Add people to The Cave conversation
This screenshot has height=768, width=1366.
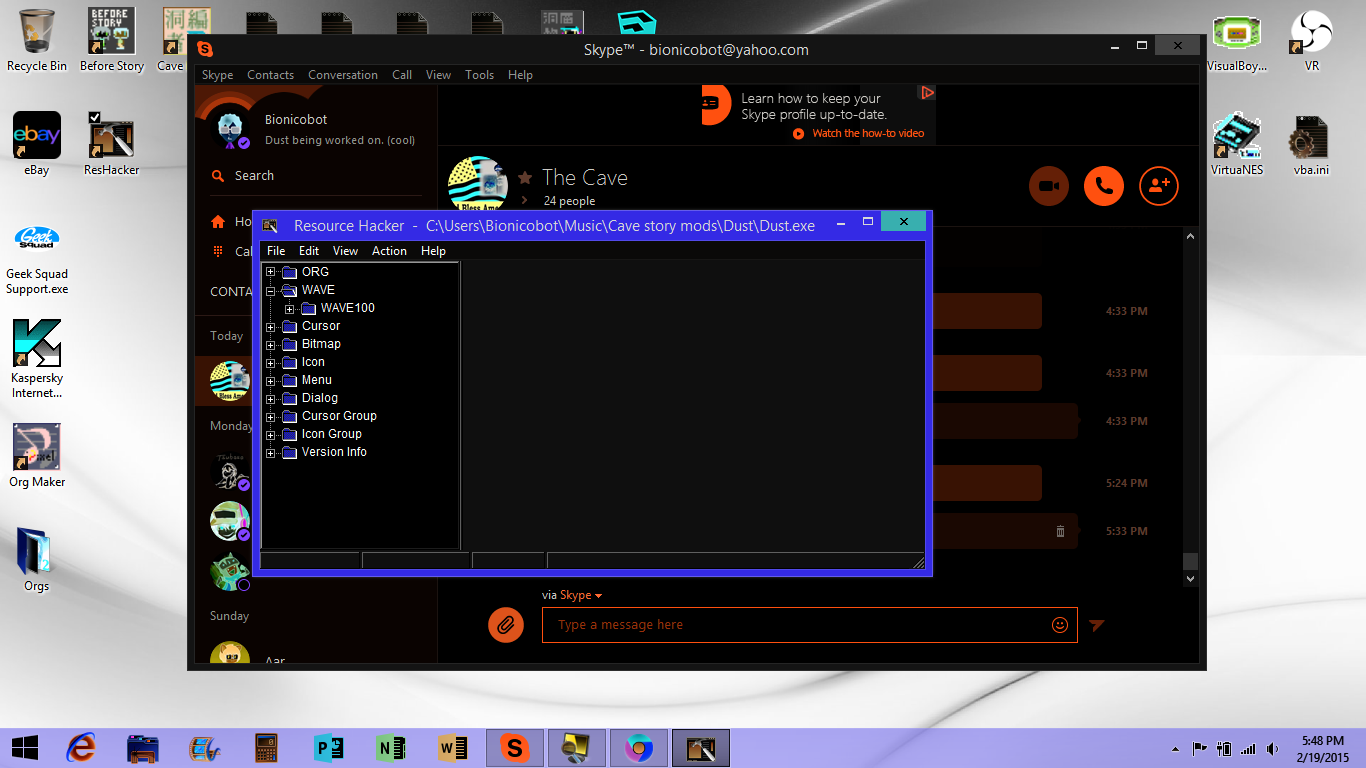pos(1159,186)
